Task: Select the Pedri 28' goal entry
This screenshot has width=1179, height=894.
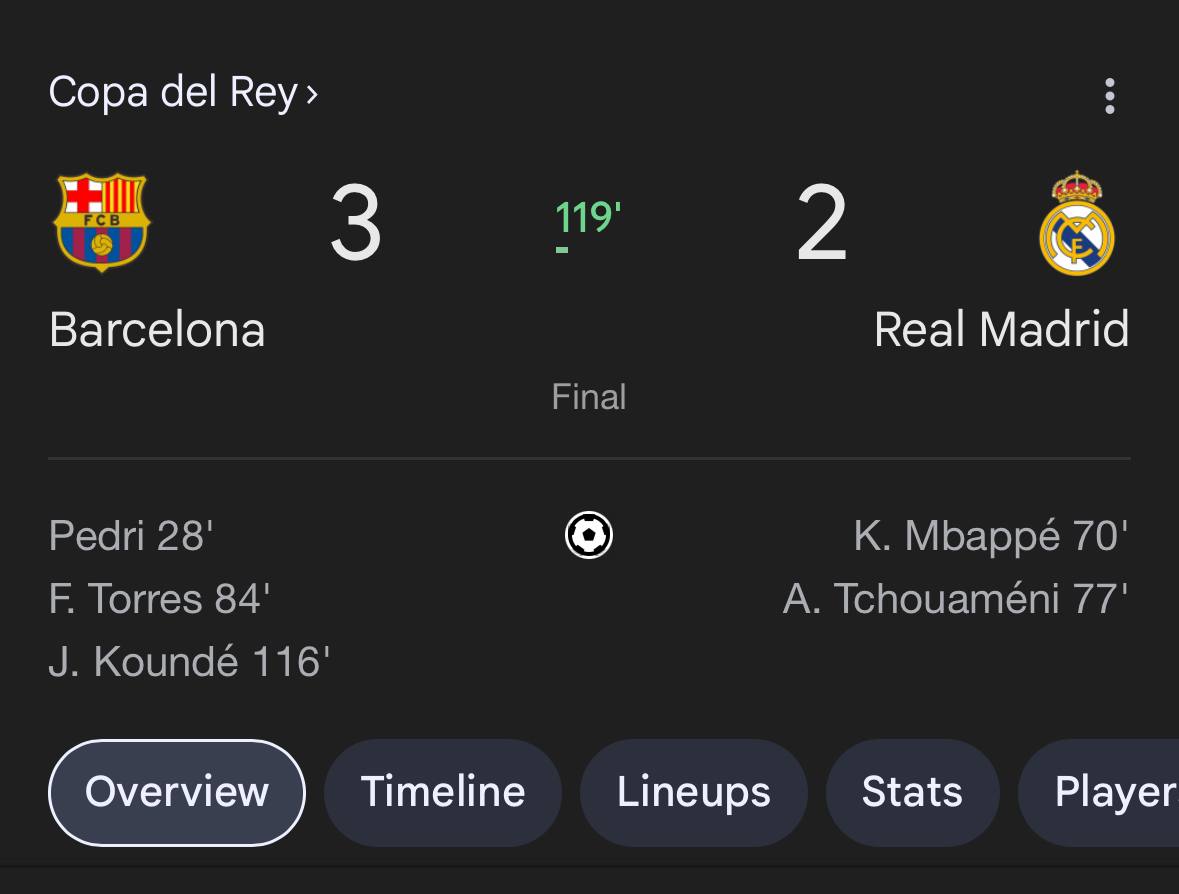Action: click(131, 536)
